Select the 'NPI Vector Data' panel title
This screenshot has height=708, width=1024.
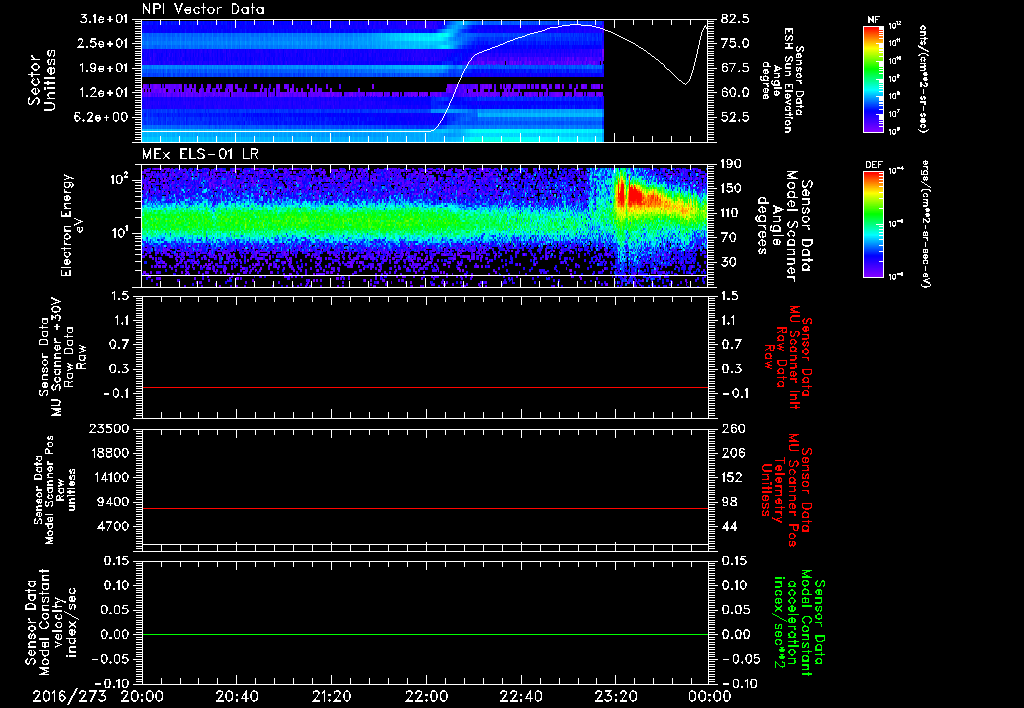coord(203,9)
